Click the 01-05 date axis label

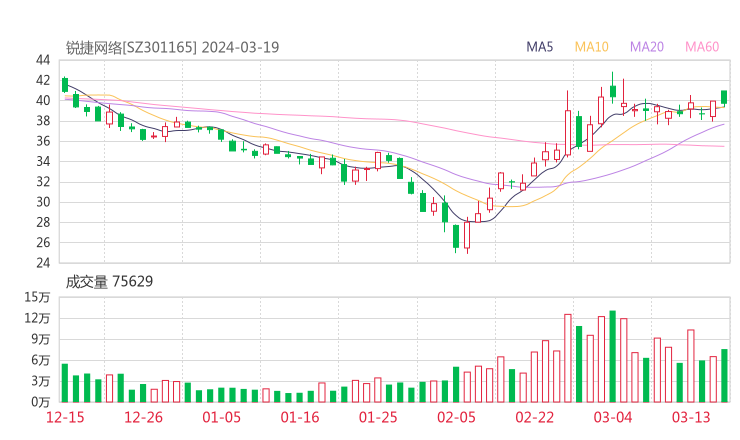coord(221,417)
